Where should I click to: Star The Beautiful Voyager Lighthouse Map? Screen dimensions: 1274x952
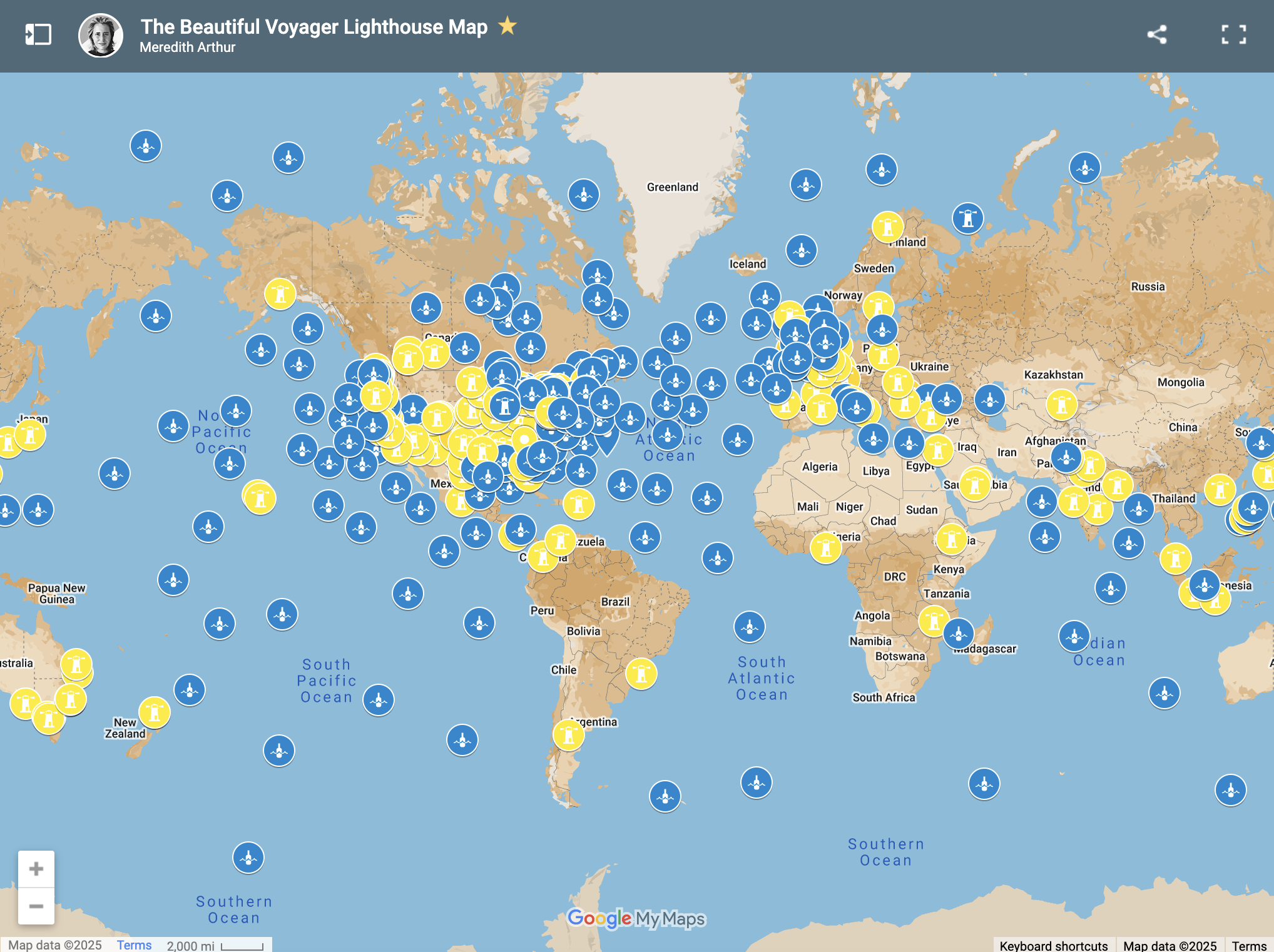[x=507, y=26]
